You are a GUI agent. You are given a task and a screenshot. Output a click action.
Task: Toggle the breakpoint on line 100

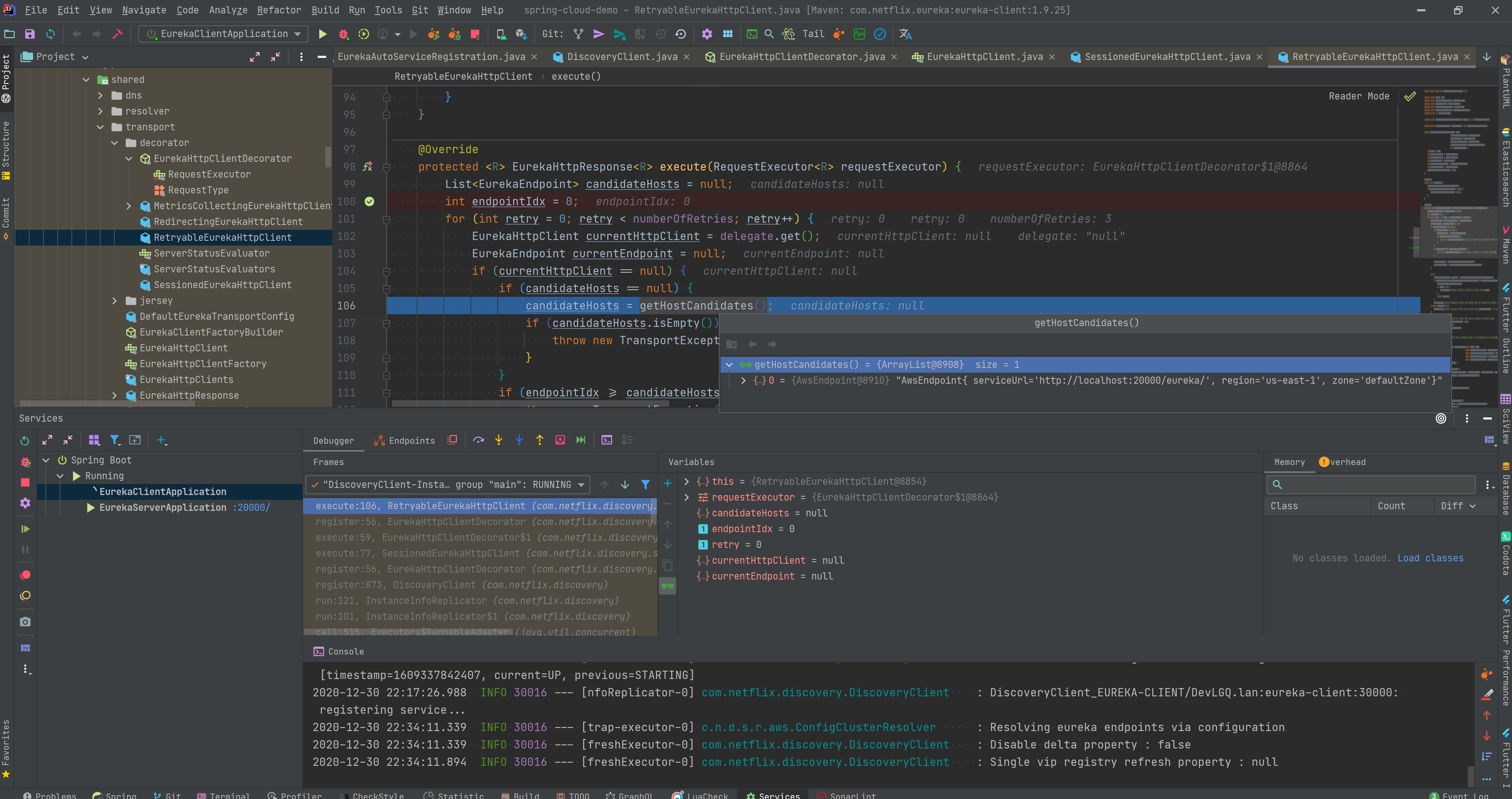point(369,201)
